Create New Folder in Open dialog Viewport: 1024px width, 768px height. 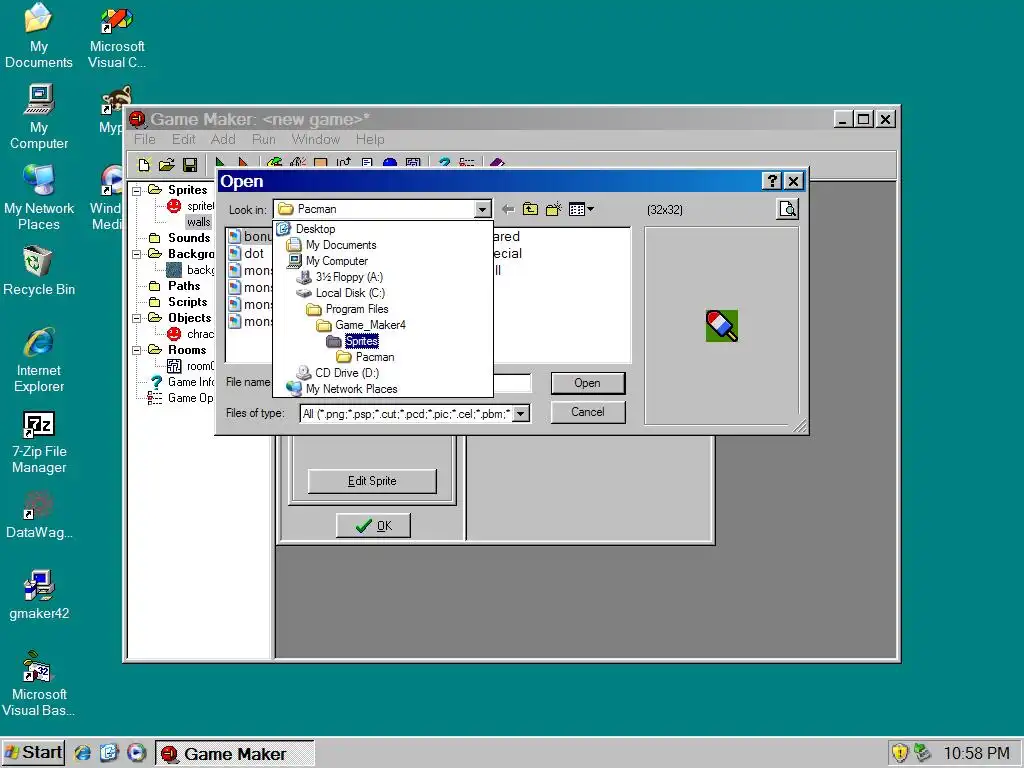click(x=553, y=210)
